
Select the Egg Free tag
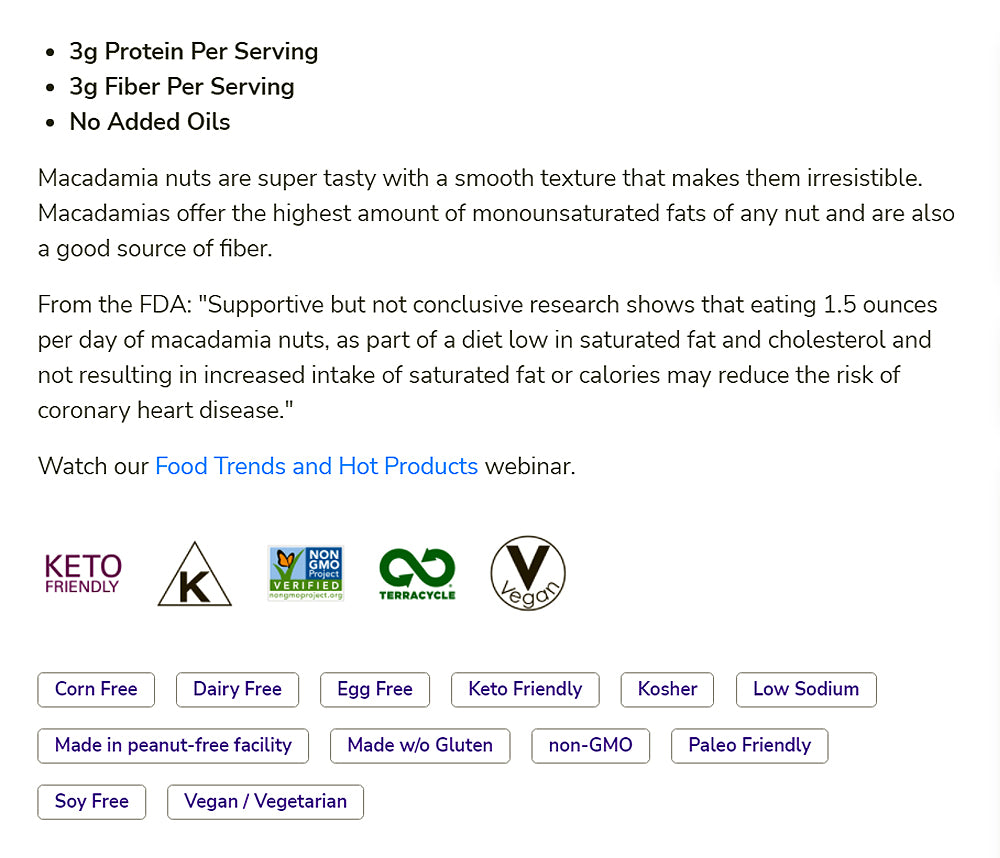click(x=375, y=690)
